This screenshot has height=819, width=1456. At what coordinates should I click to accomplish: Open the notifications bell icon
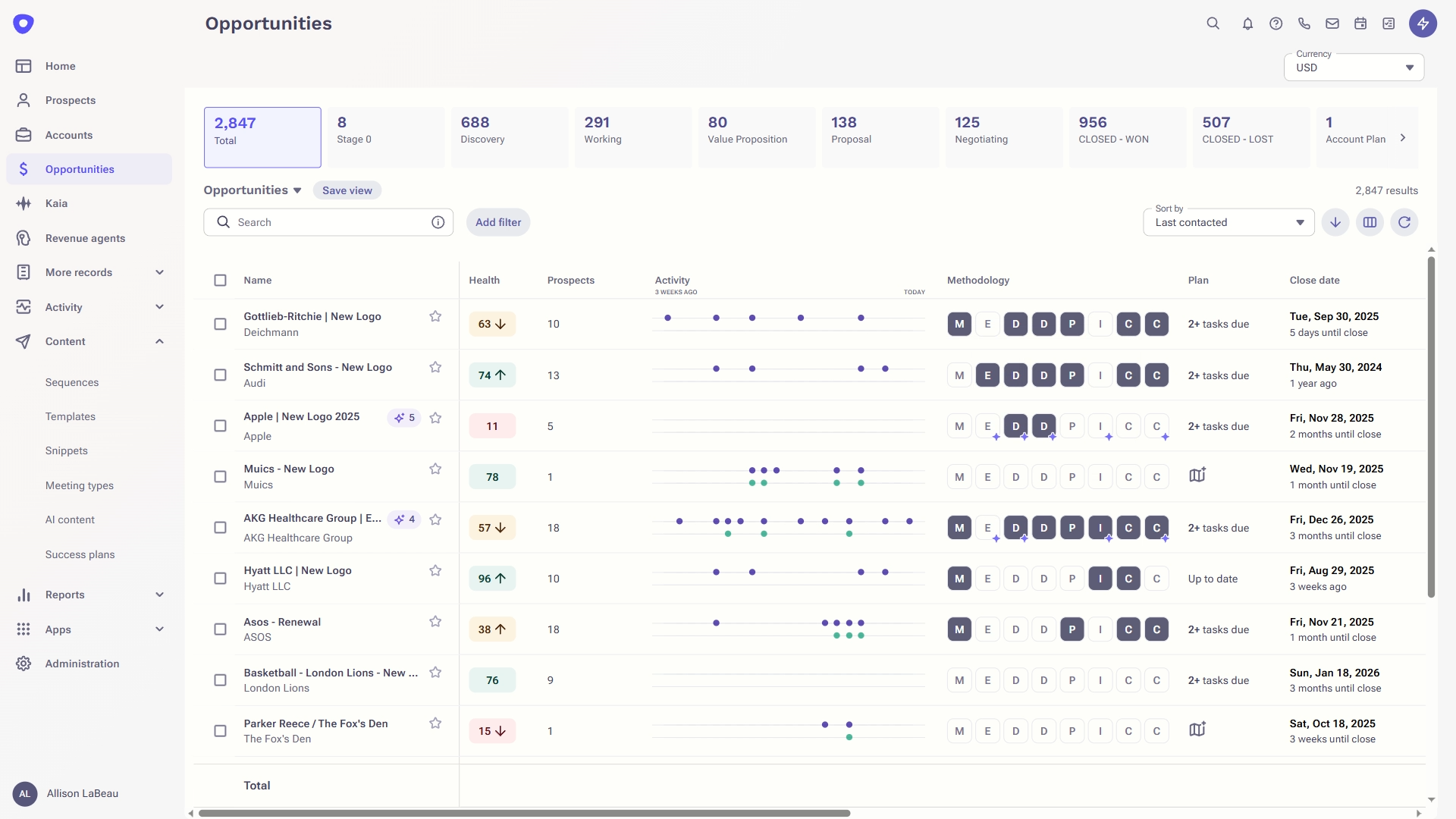point(1247,24)
